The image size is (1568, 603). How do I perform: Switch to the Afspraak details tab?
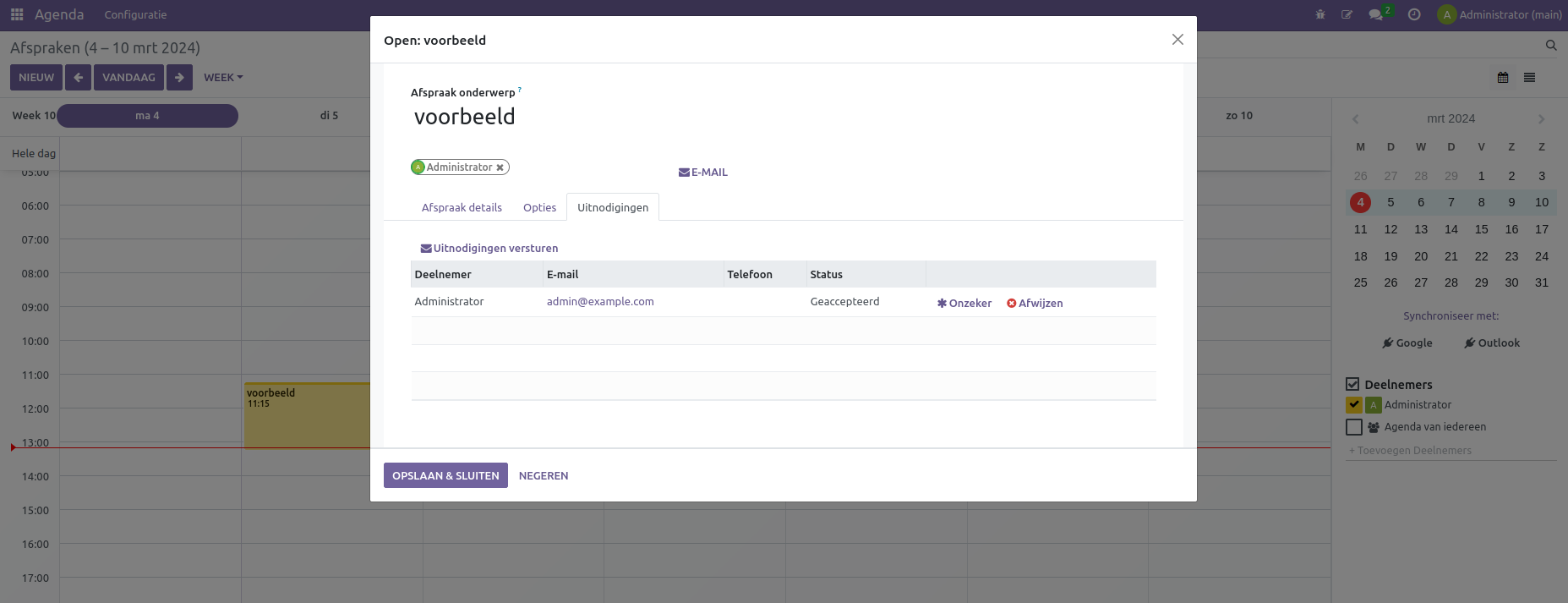click(462, 208)
